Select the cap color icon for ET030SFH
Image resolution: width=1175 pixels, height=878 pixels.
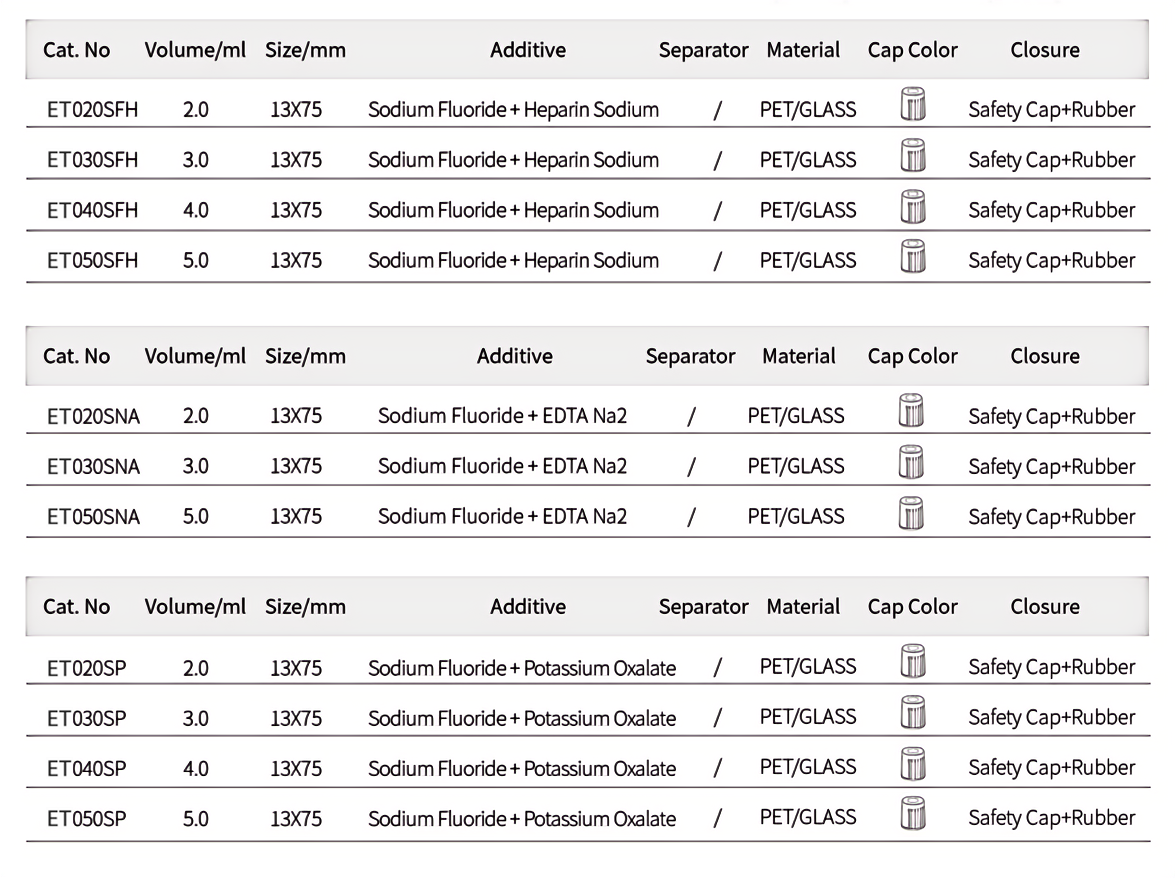coord(912,155)
